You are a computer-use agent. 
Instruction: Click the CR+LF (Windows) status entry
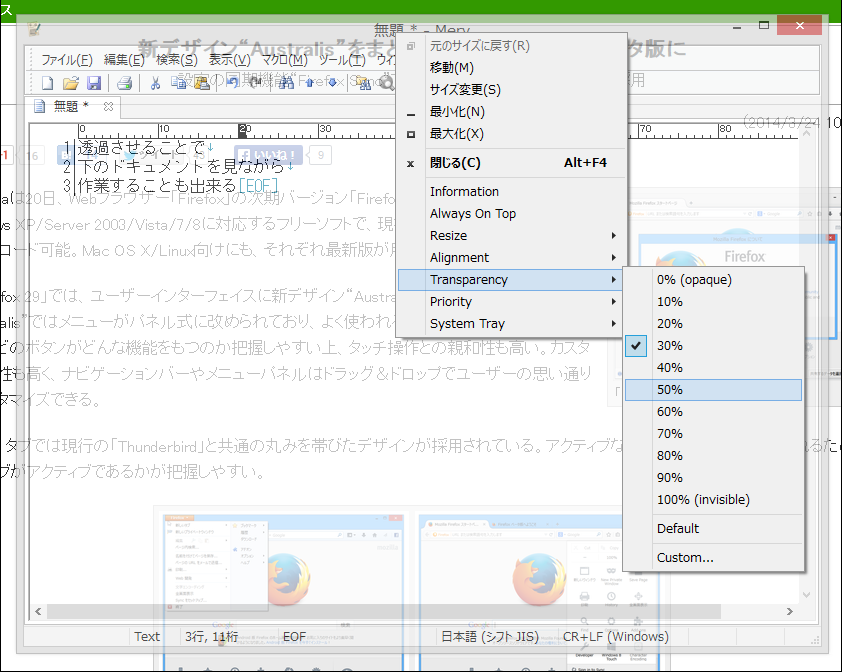(615, 637)
